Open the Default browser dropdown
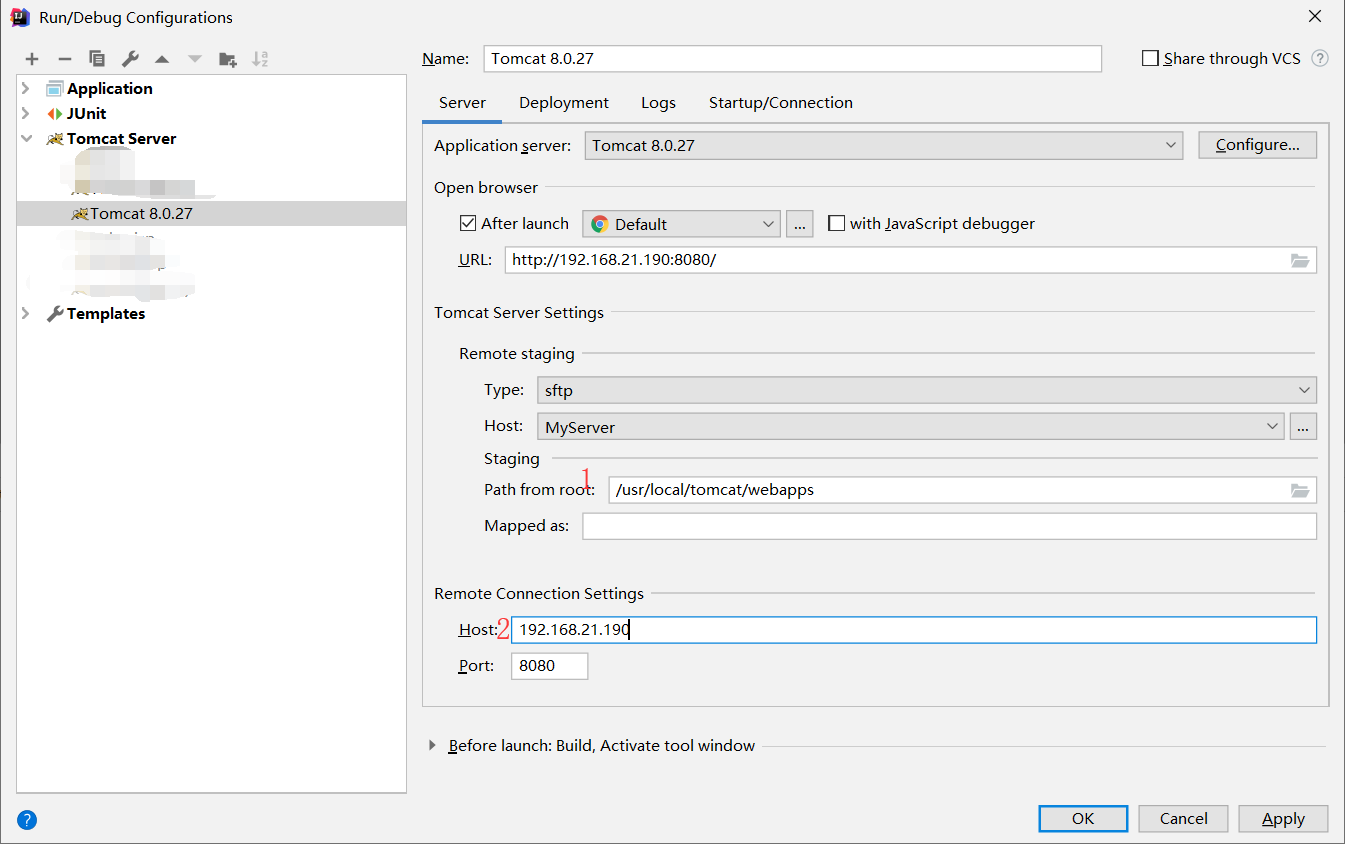The image size is (1345, 844). pos(682,224)
